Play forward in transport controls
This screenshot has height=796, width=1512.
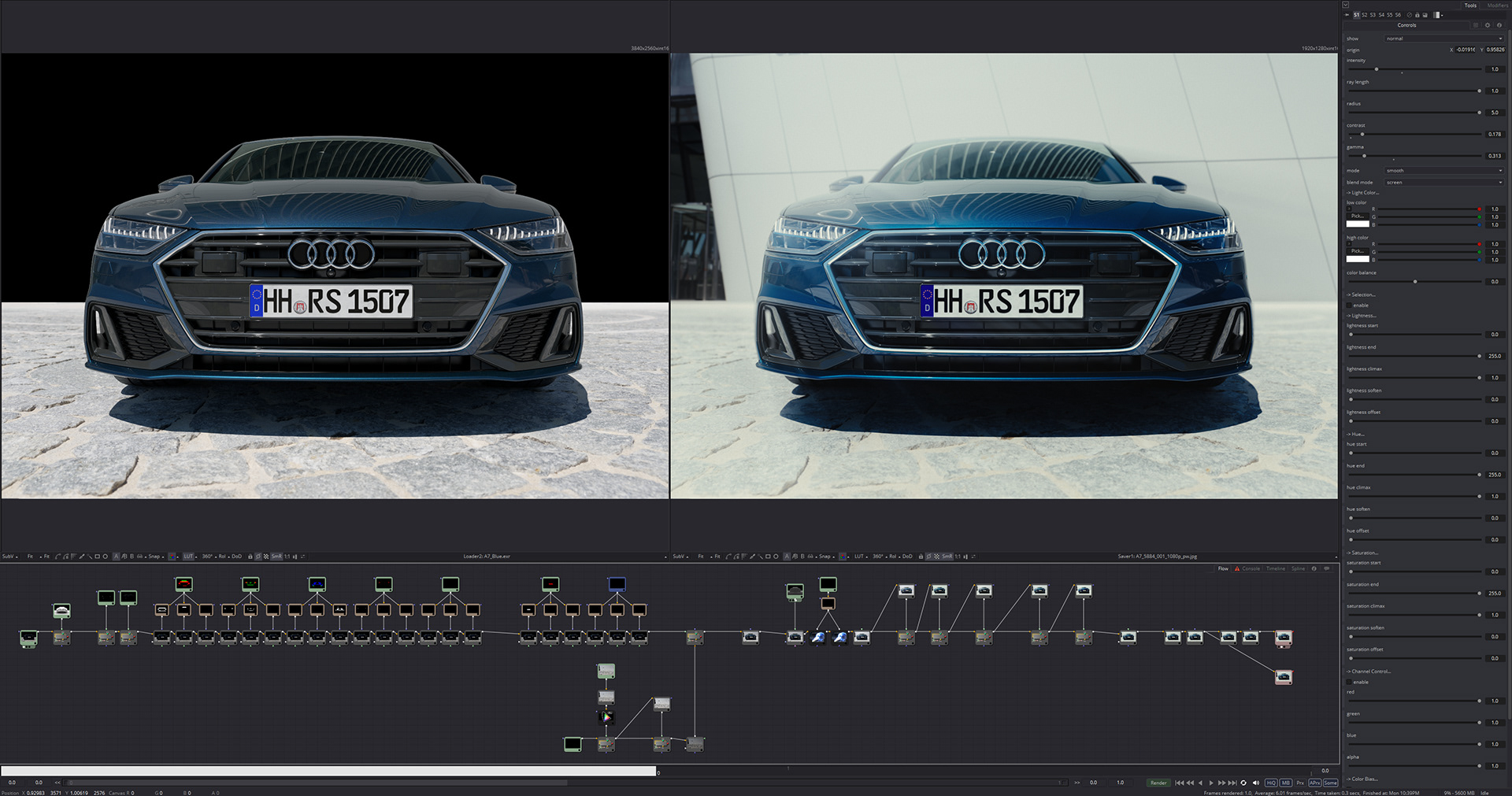(1211, 783)
